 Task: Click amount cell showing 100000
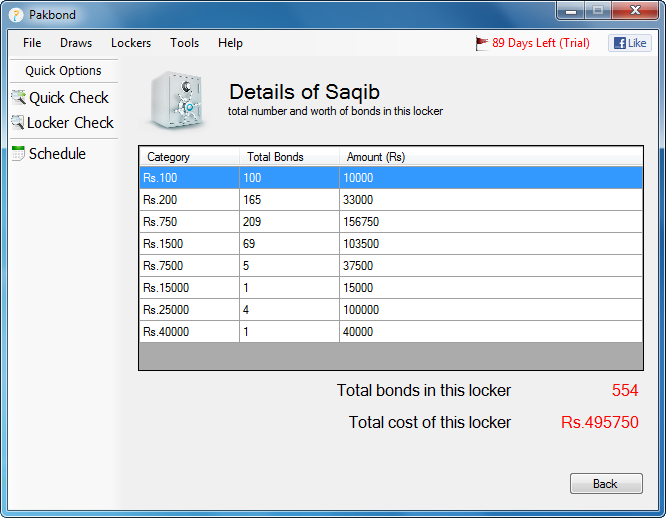491,310
